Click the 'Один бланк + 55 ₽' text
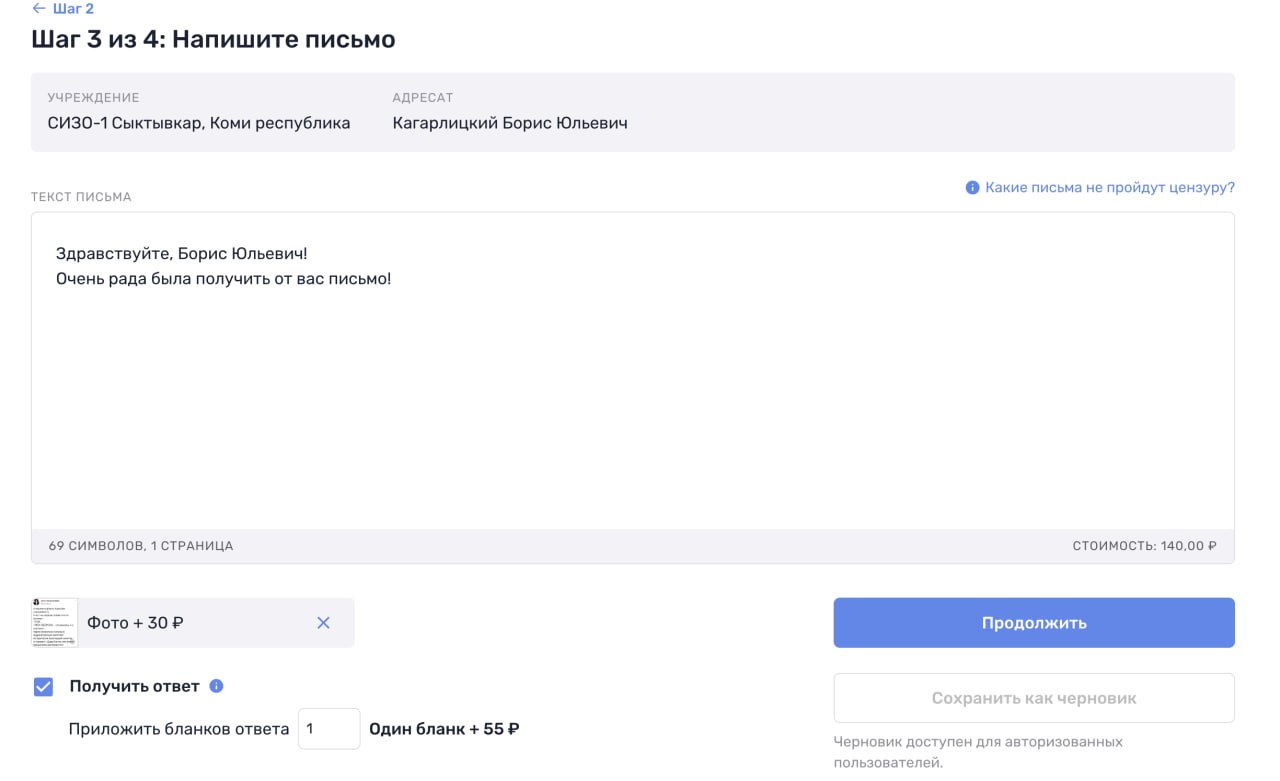This screenshot has height=781, width=1280. click(x=444, y=729)
